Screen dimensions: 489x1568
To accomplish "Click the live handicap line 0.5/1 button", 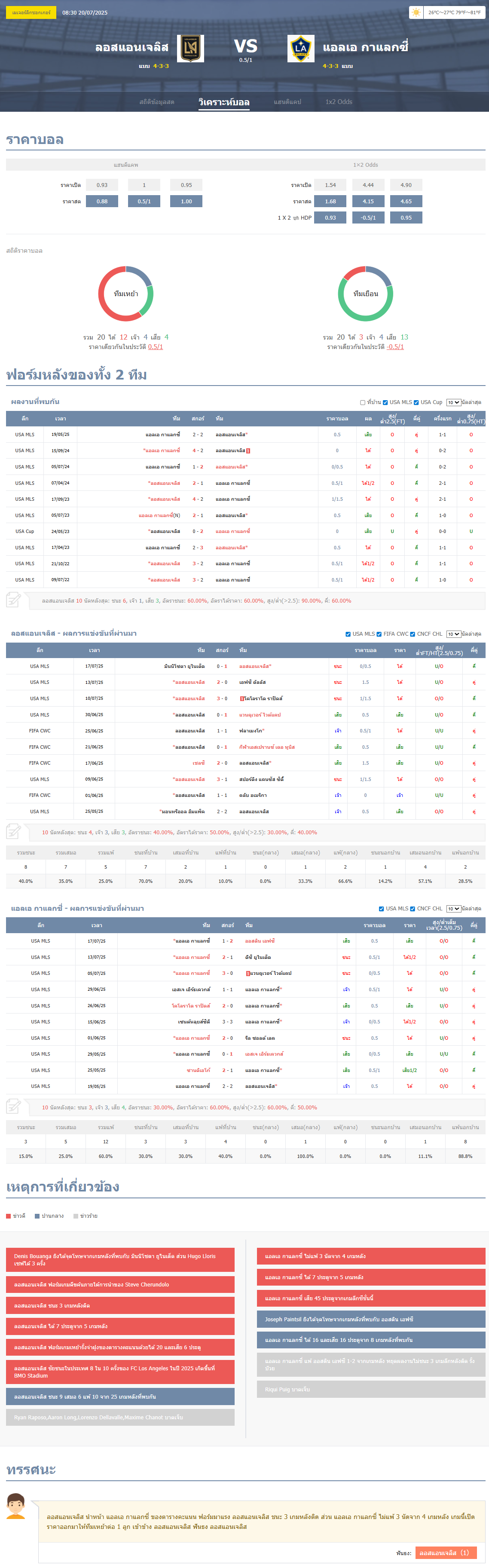I will click(x=144, y=202).
